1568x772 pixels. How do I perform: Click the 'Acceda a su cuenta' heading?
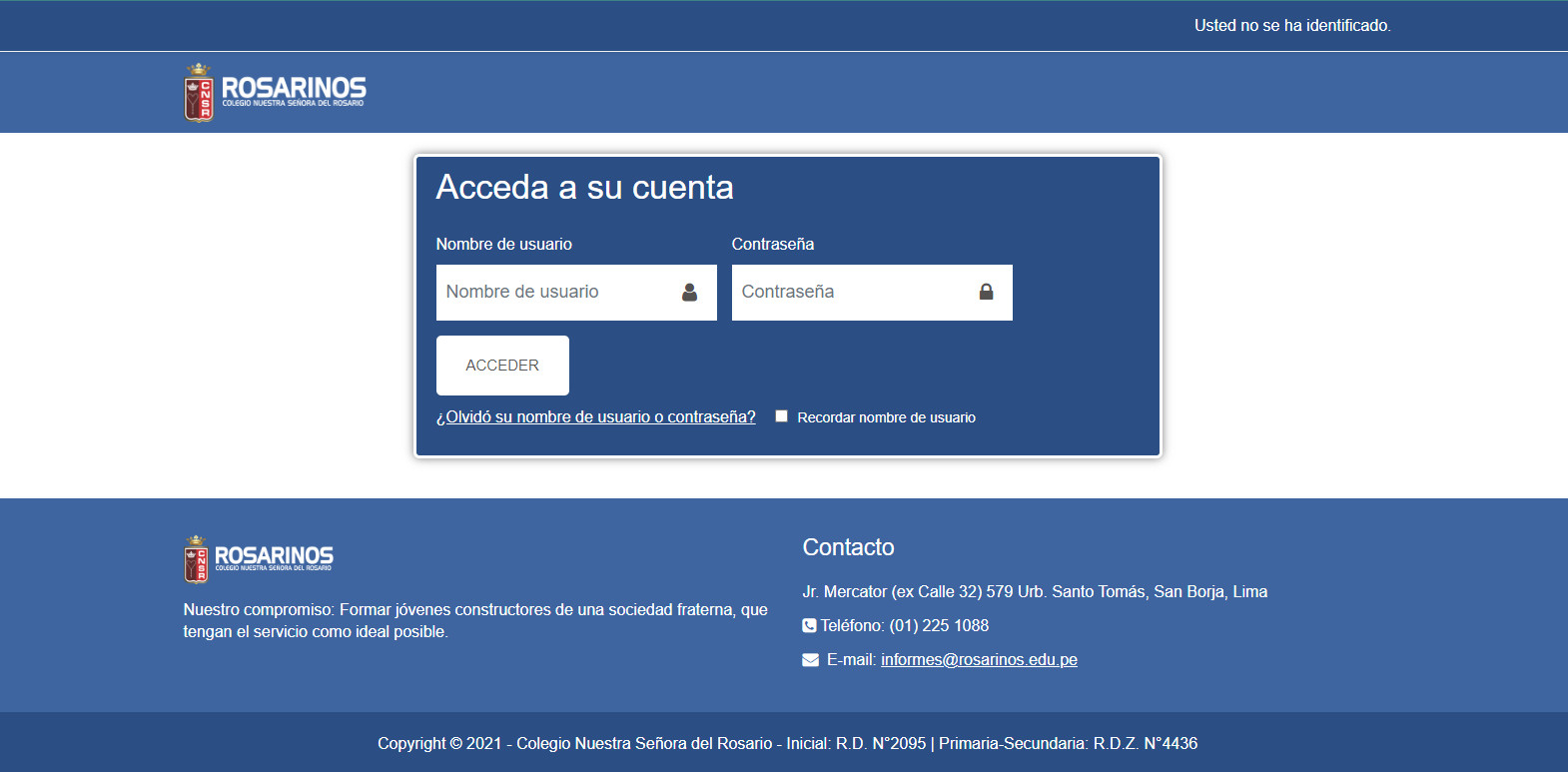[x=584, y=188]
